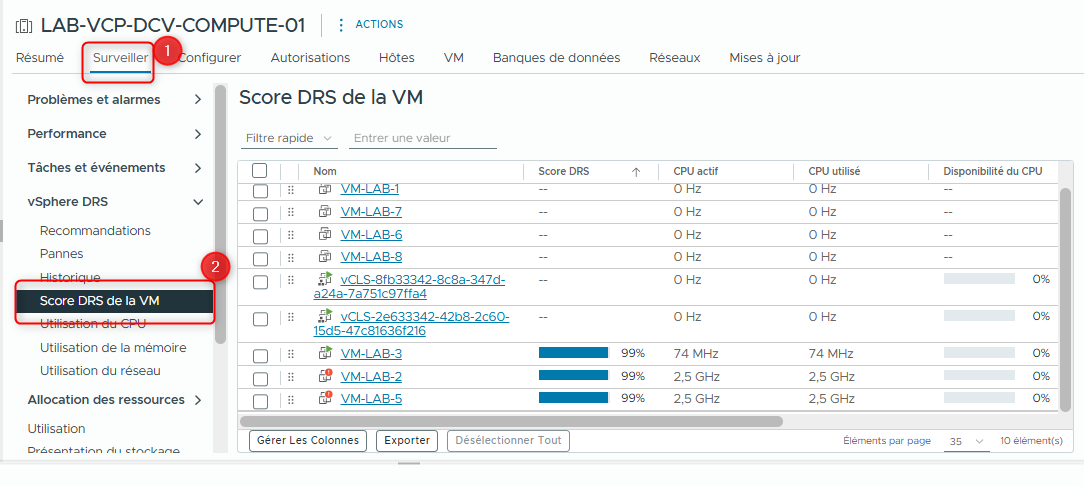
Task: Check the box for VM-LAB-7
Action: point(260,214)
